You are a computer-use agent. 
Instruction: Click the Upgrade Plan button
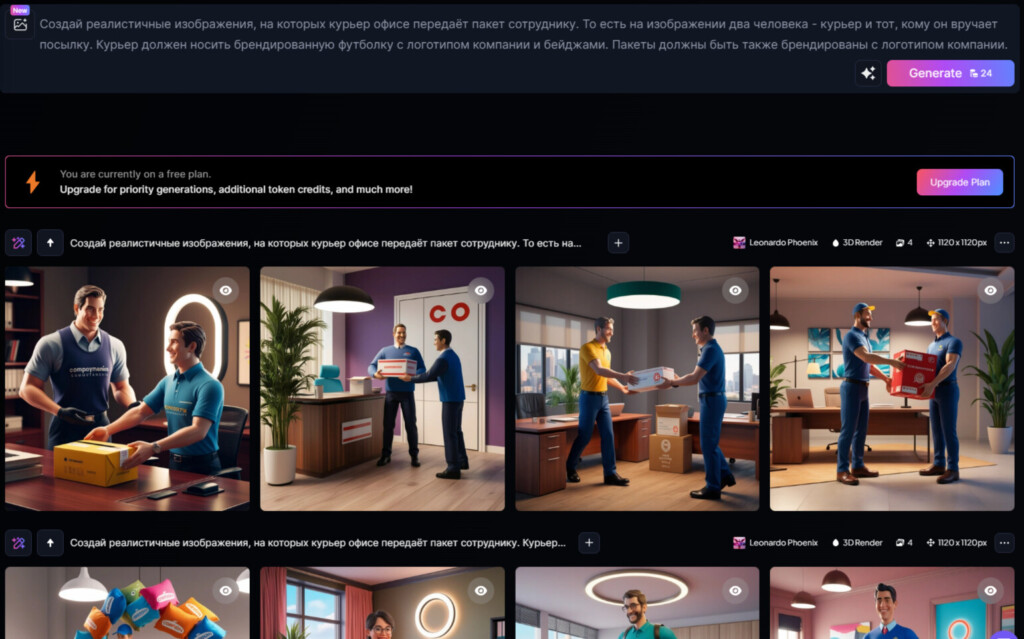click(959, 182)
